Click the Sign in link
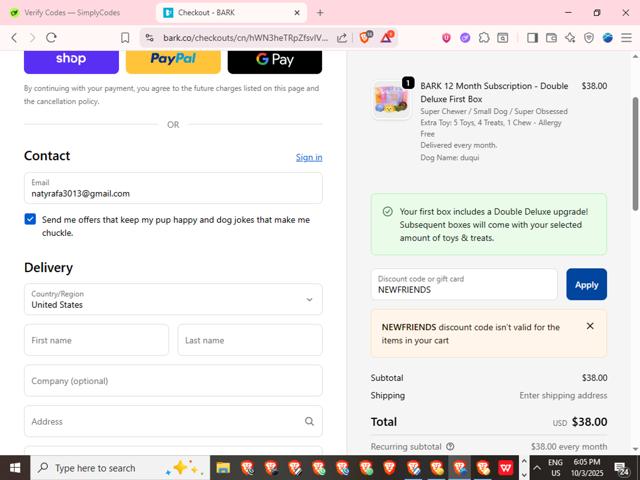640x480 pixels. (309, 157)
